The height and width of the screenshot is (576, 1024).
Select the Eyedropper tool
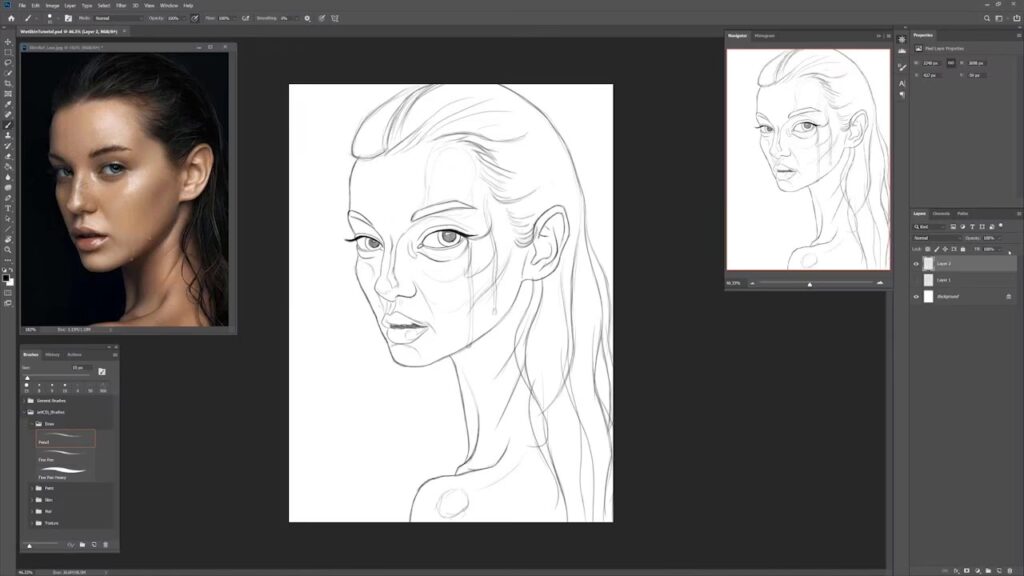click(8, 104)
